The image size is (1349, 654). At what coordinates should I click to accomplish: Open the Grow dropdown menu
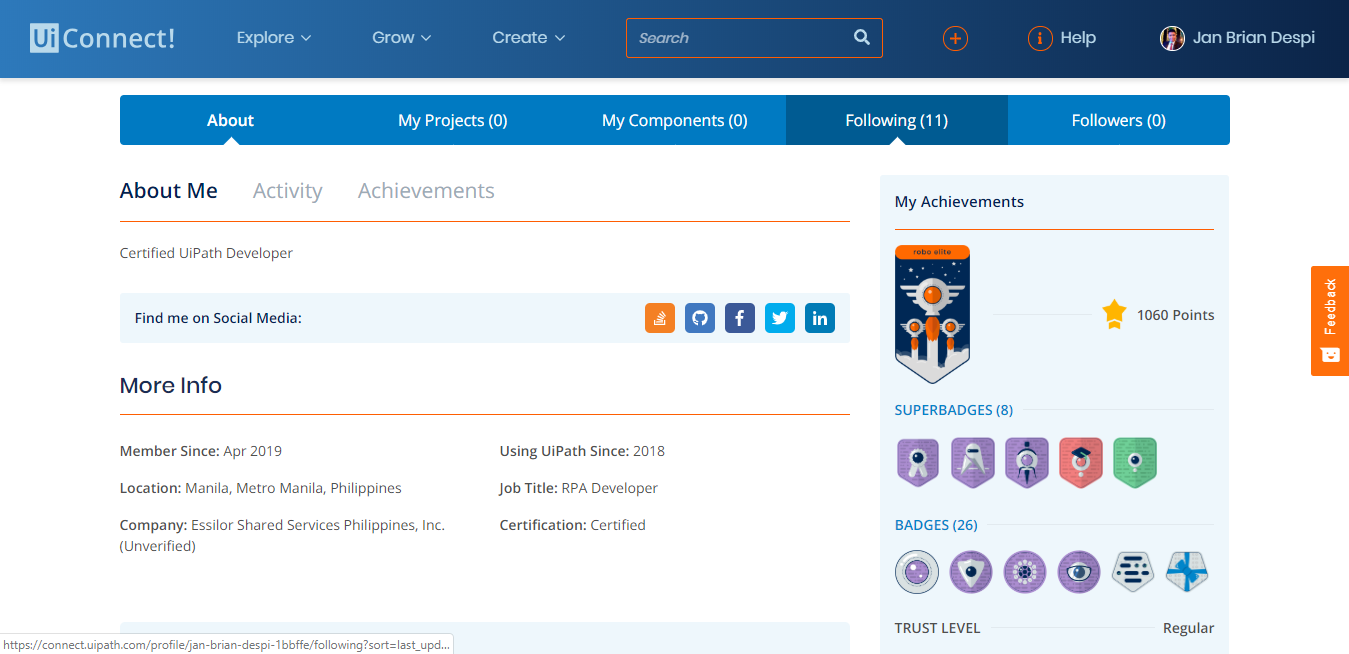(401, 38)
